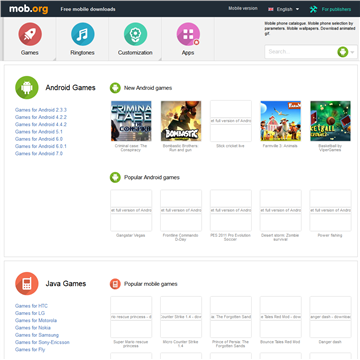Open Games for Samsung
360x360 pixels.
point(37,335)
